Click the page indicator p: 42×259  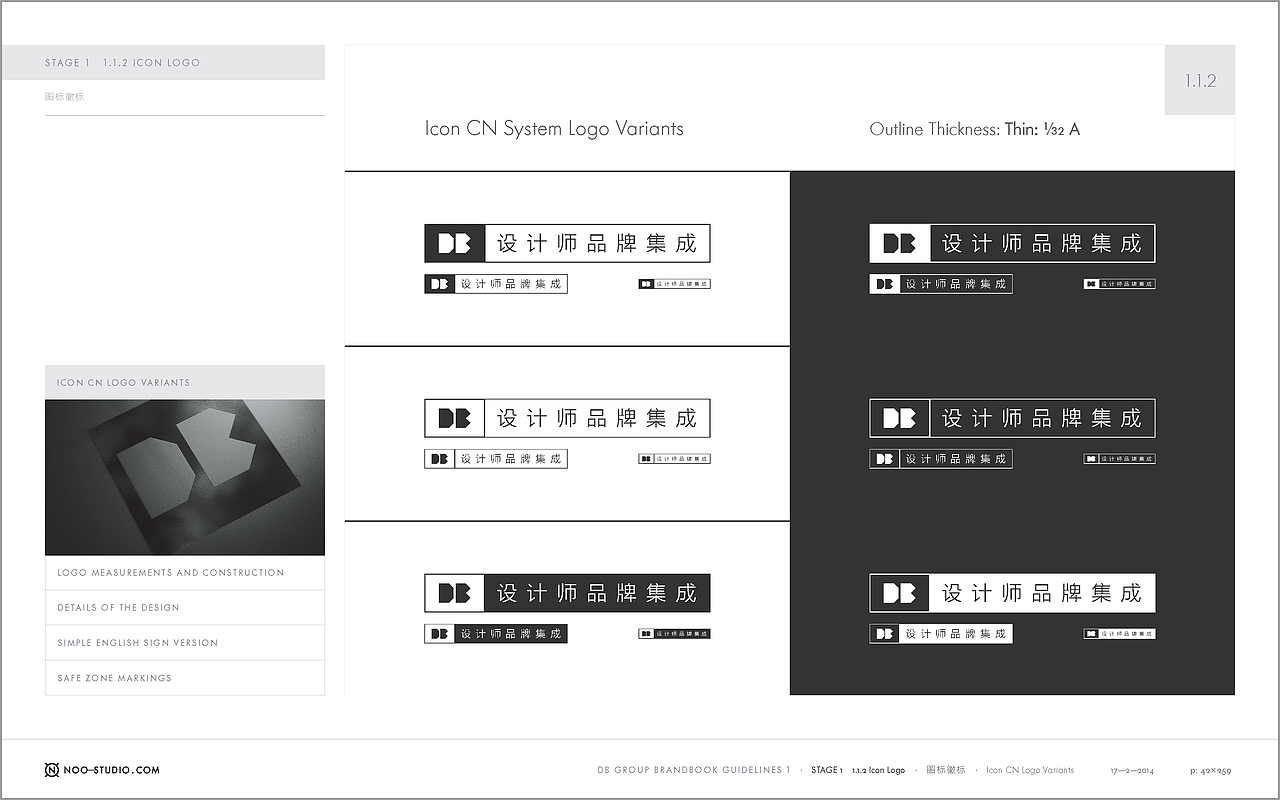click(1210, 771)
